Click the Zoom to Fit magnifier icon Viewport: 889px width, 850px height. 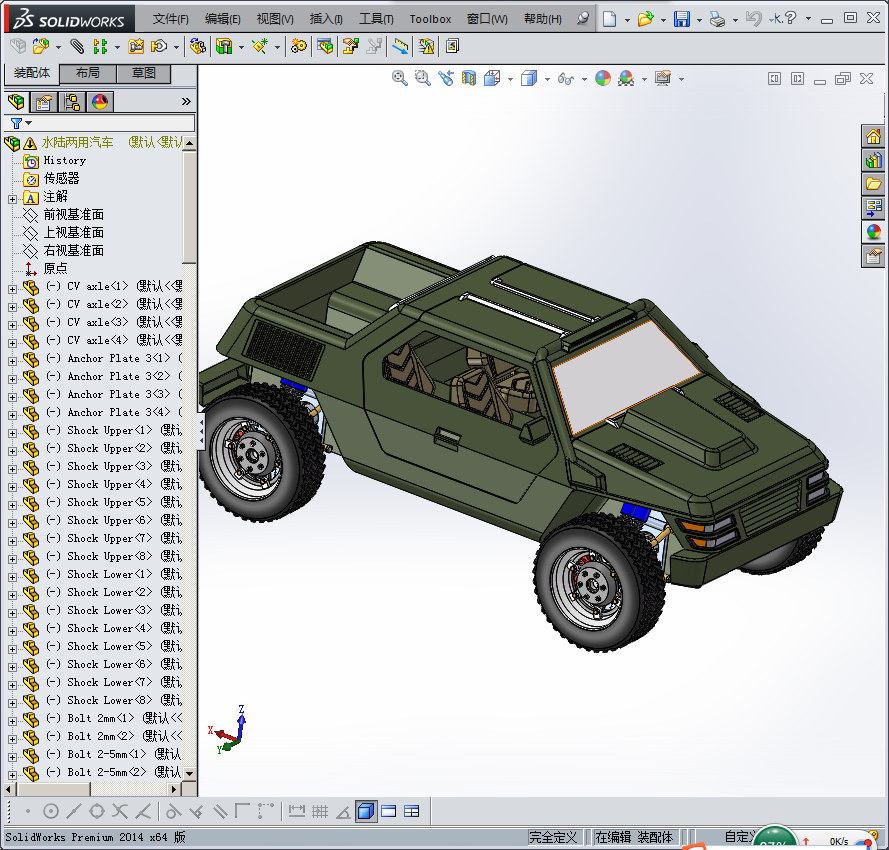[x=400, y=78]
